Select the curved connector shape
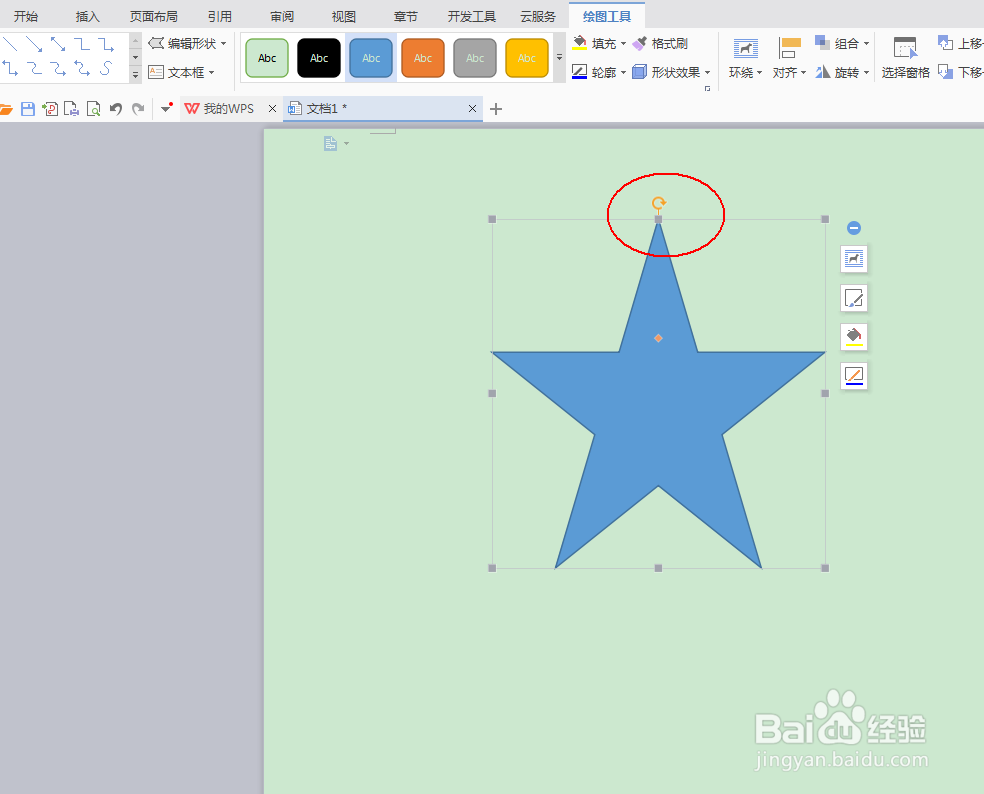 coord(34,68)
